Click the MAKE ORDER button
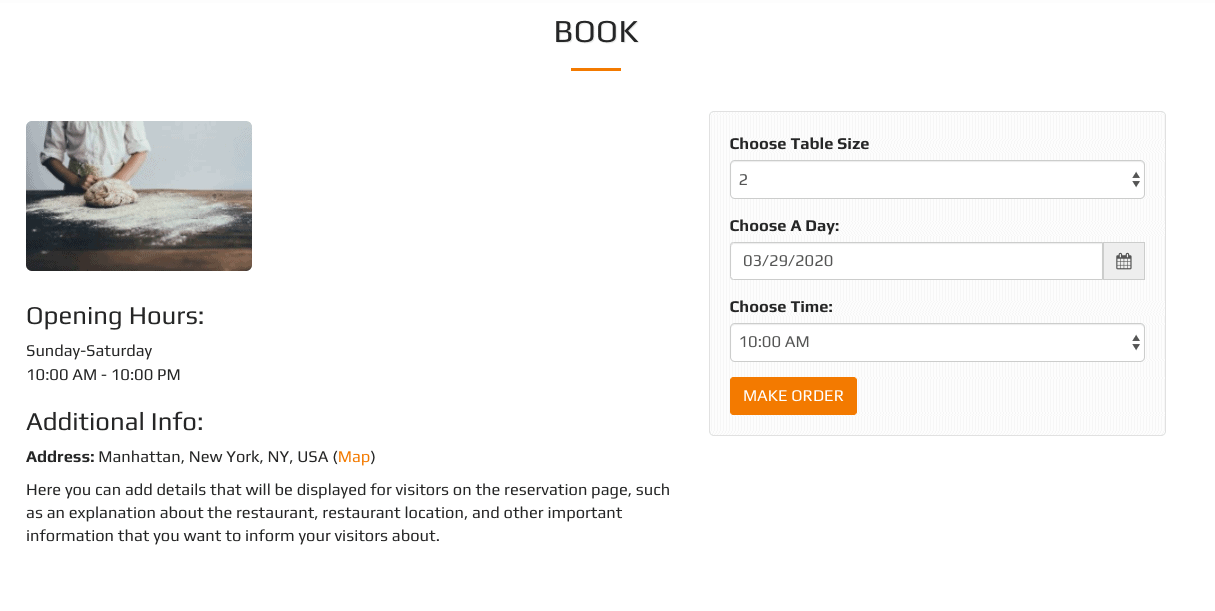Image resolution: width=1215 pixels, height=611 pixels. click(793, 396)
